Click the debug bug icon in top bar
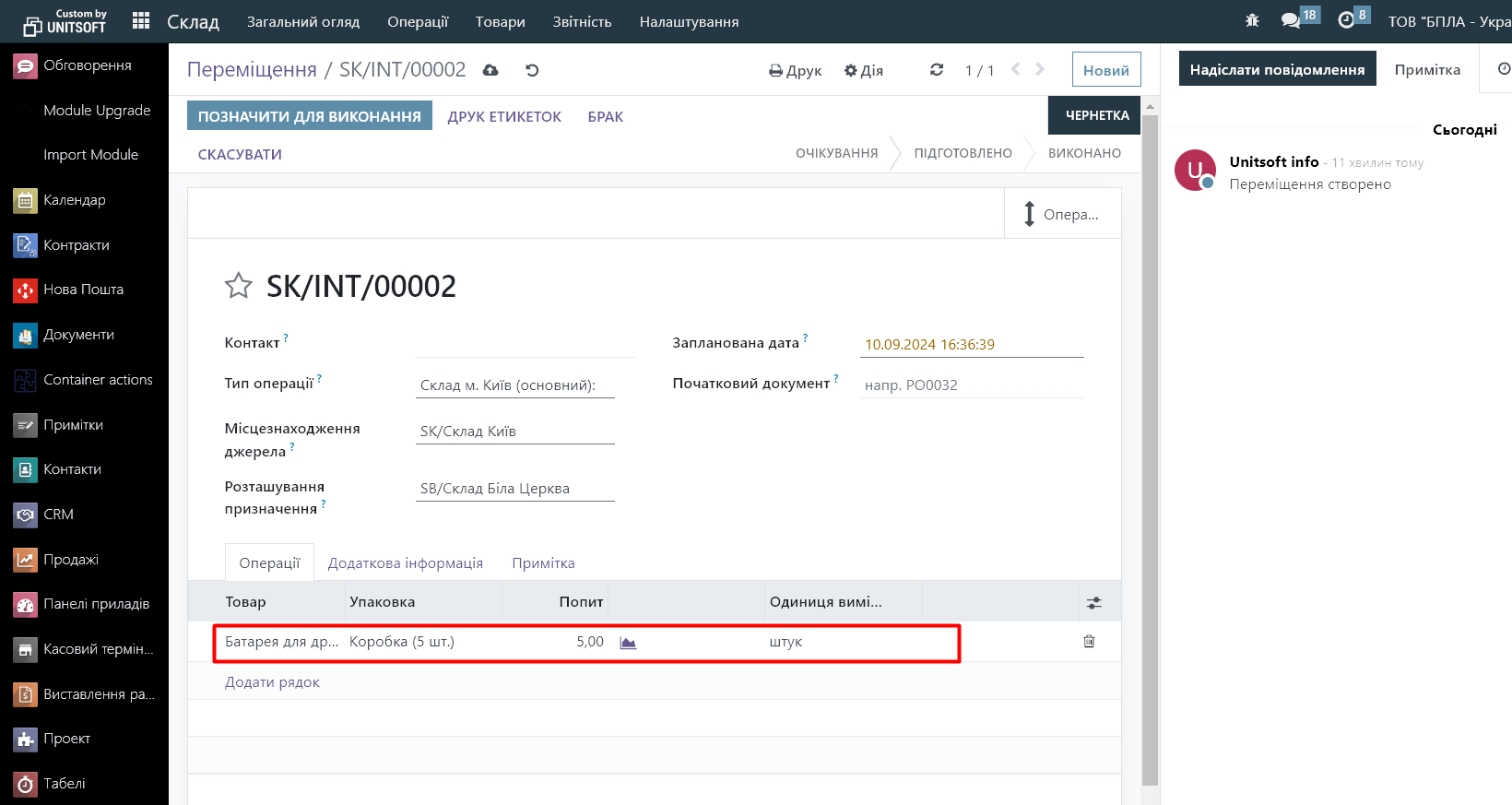This screenshot has height=805, width=1512. 1252,20
